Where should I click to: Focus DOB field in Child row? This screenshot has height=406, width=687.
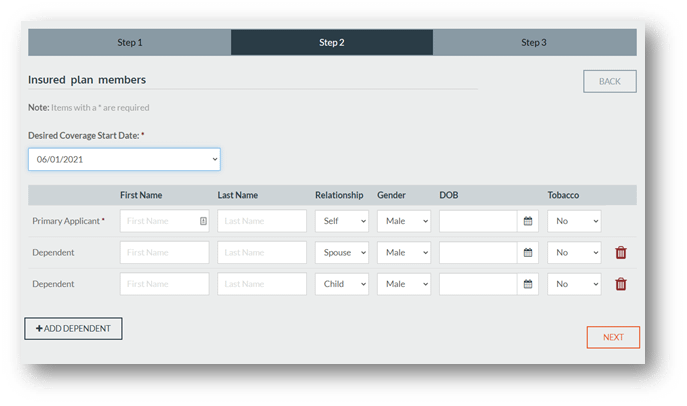[x=478, y=284]
